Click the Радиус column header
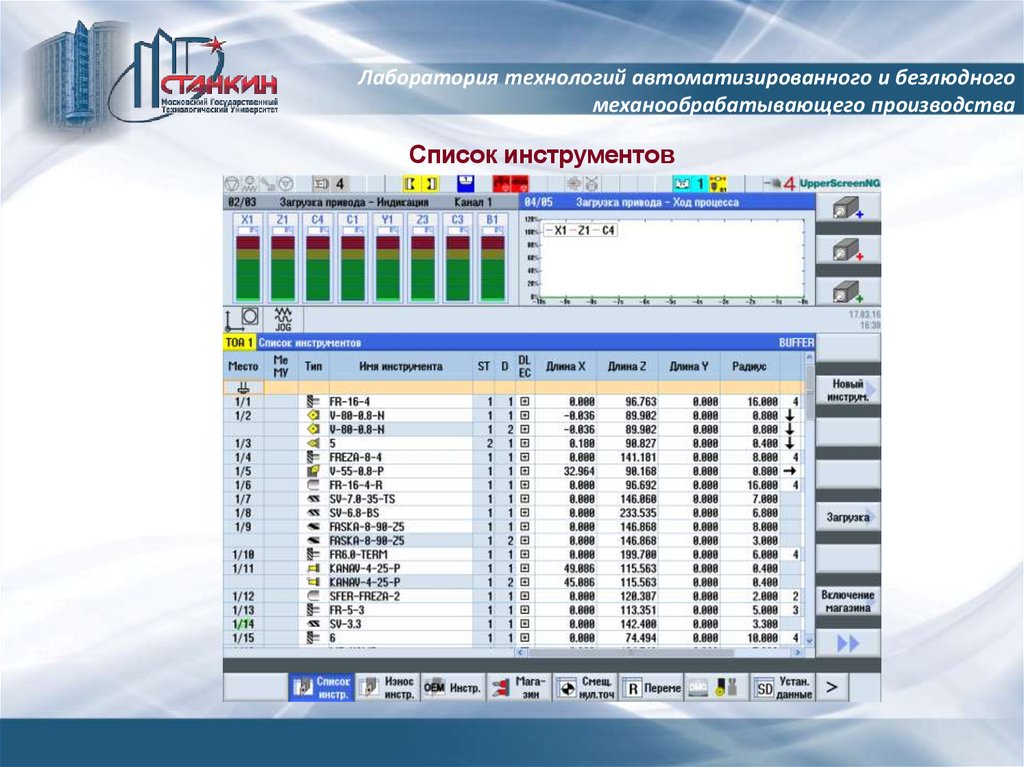Image resolution: width=1024 pixels, height=767 pixels. pyautogui.click(x=749, y=367)
